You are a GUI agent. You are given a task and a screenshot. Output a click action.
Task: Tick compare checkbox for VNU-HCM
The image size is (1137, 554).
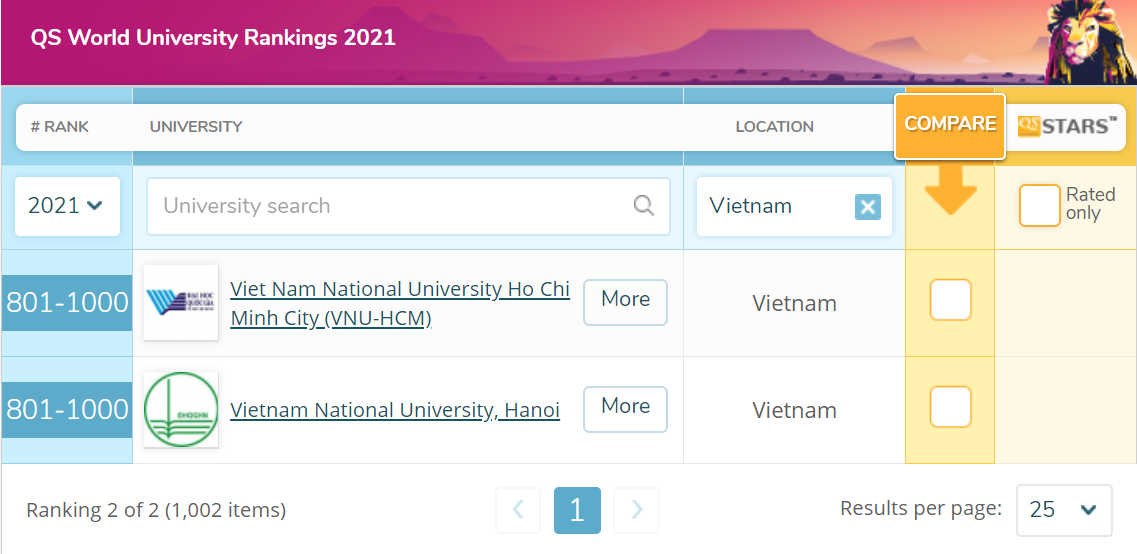[x=950, y=300]
